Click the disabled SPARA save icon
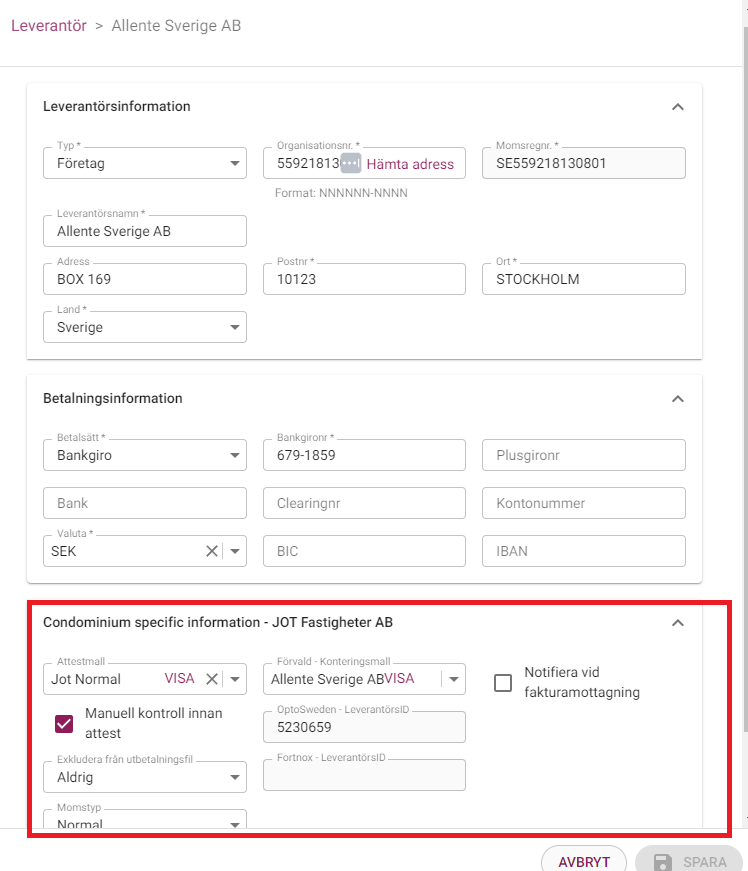Screen dimensions: 748x871 tap(662, 862)
